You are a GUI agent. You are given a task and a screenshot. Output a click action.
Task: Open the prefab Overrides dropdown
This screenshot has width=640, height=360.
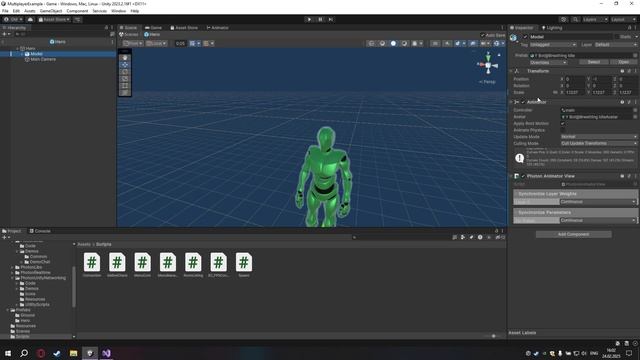[548, 62]
